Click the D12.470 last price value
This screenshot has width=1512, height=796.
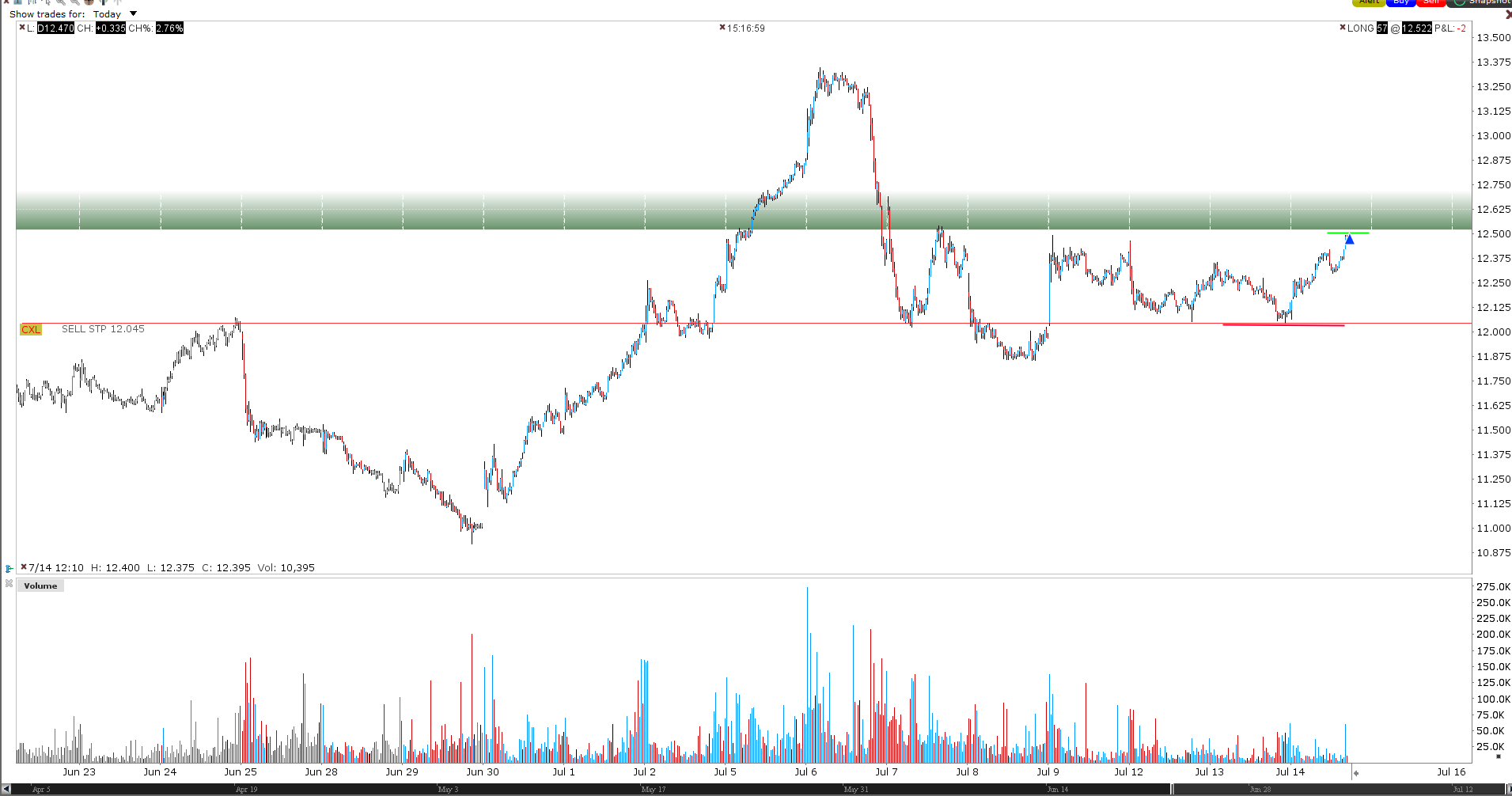coord(55,28)
